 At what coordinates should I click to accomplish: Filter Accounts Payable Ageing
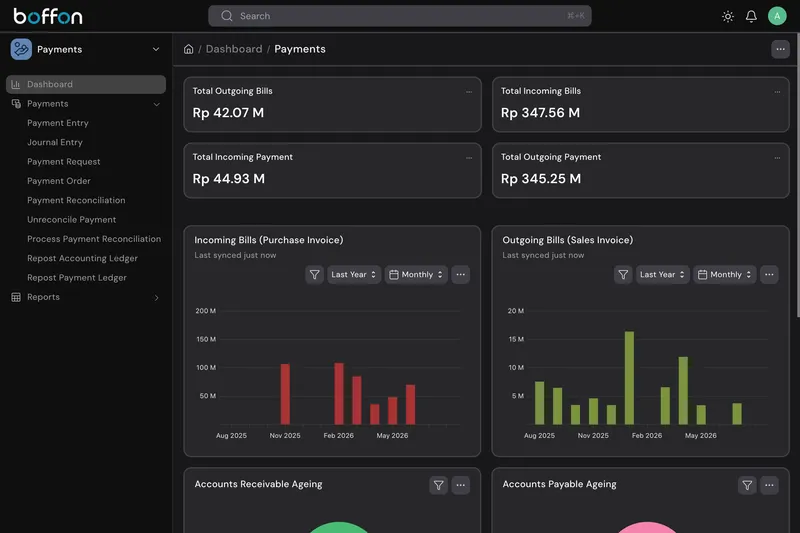[747, 485]
